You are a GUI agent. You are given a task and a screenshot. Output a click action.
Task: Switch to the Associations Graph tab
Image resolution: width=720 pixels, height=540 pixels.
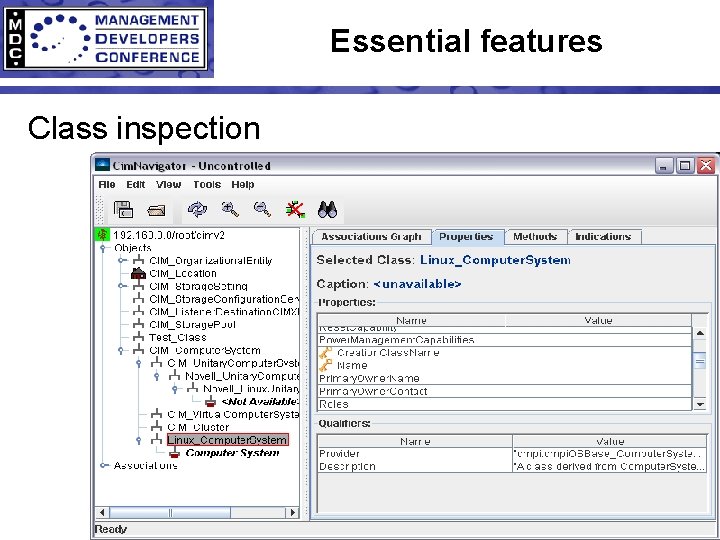(x=372, y=237)
